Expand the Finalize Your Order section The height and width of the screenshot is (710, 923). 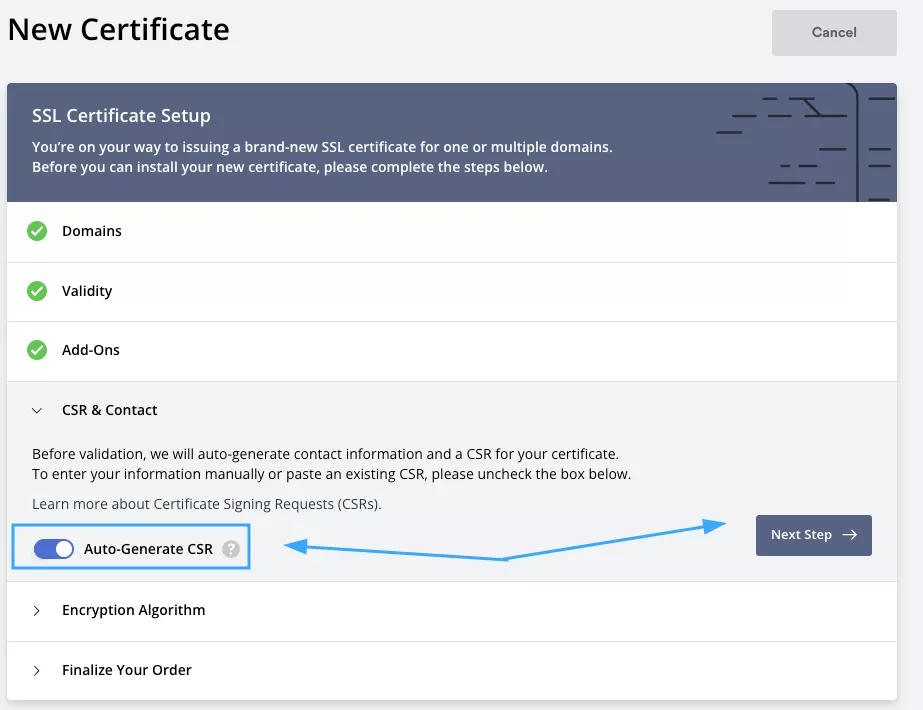click(37, 670)
